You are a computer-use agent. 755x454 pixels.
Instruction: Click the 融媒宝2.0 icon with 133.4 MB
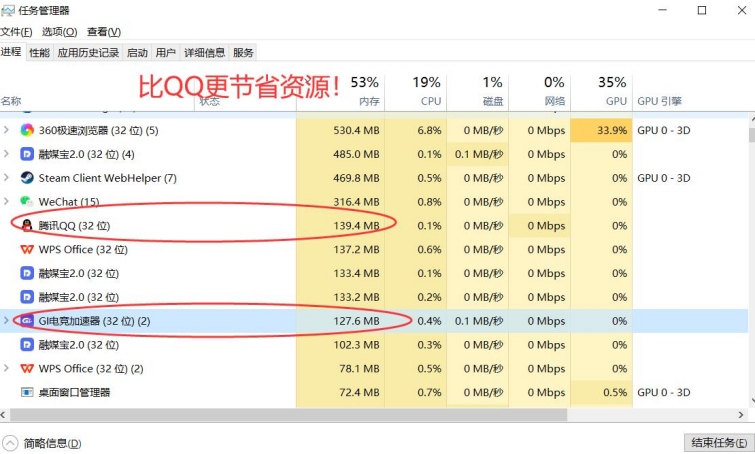pos(27,273)
